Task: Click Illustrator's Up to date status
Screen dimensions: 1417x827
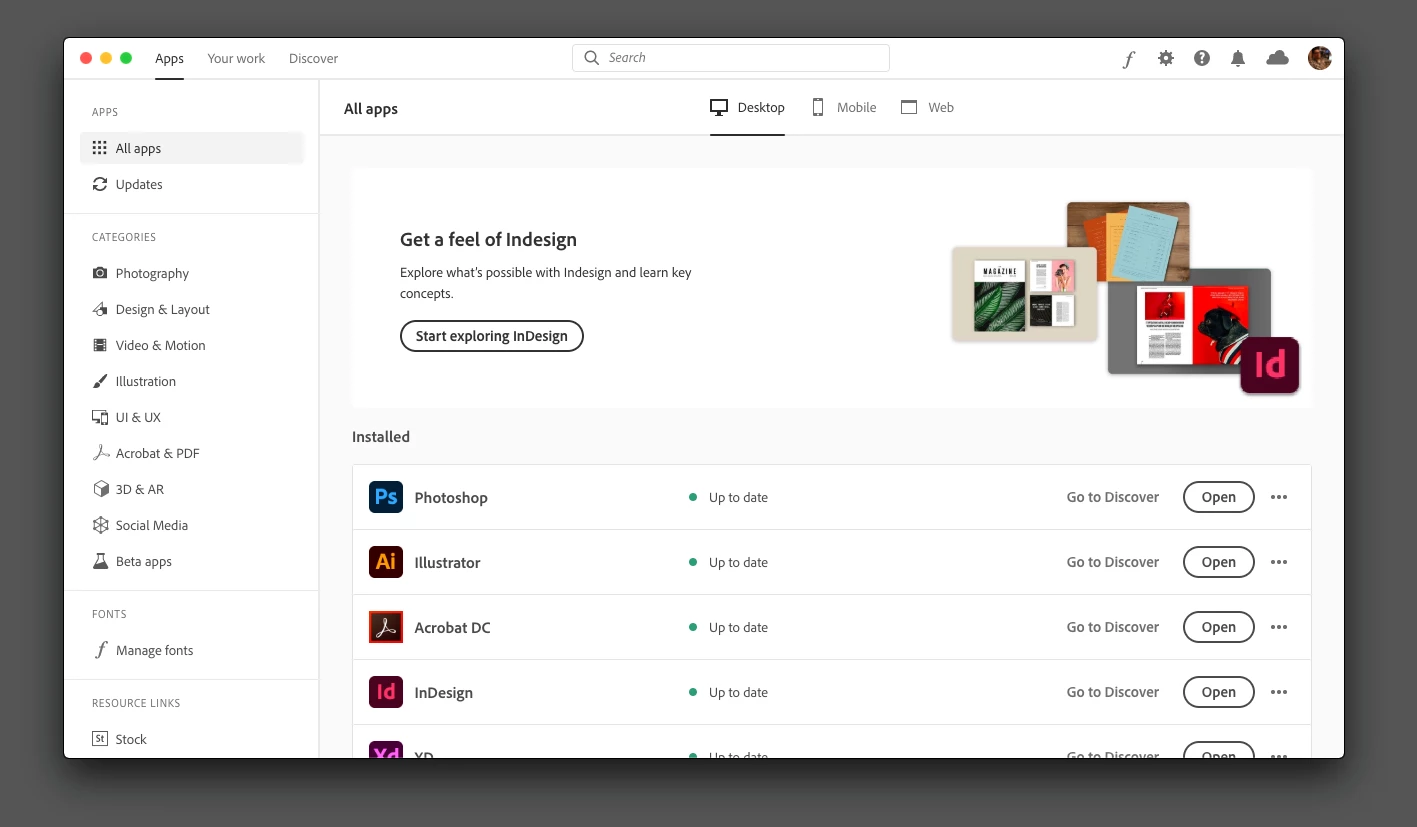Action: point(729,562)
